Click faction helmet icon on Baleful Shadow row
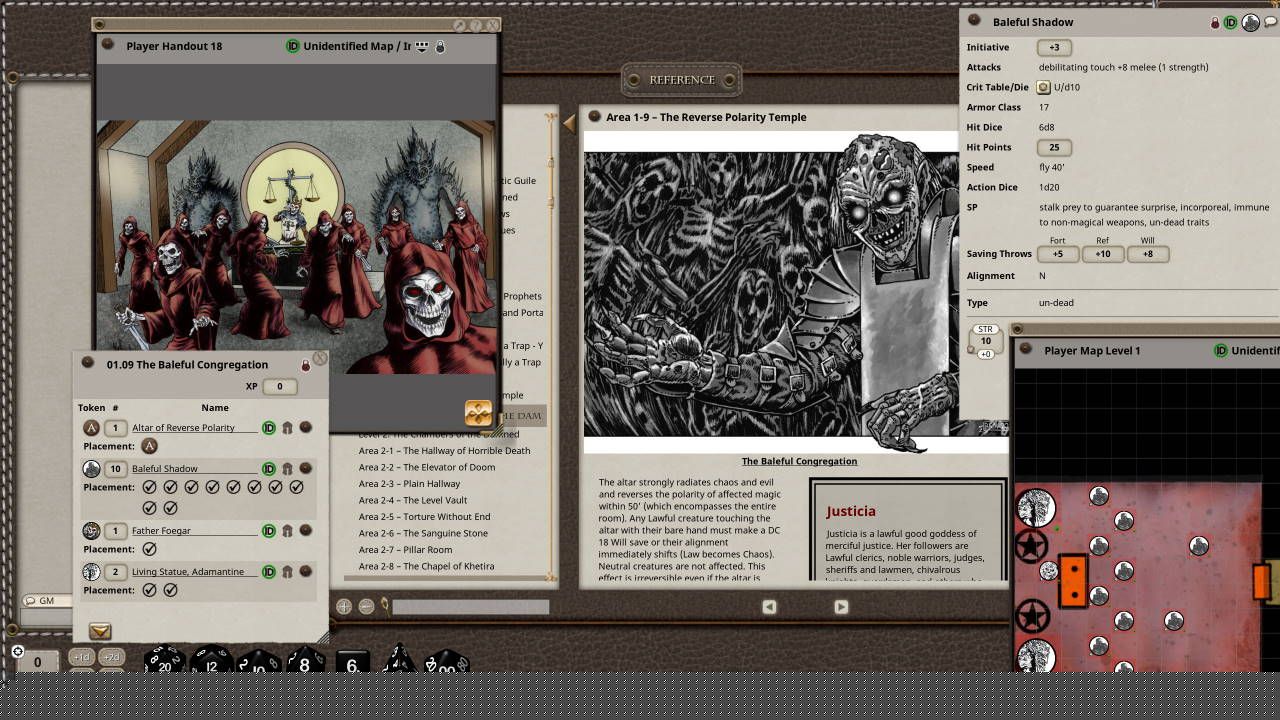 (x=287, y=469)
